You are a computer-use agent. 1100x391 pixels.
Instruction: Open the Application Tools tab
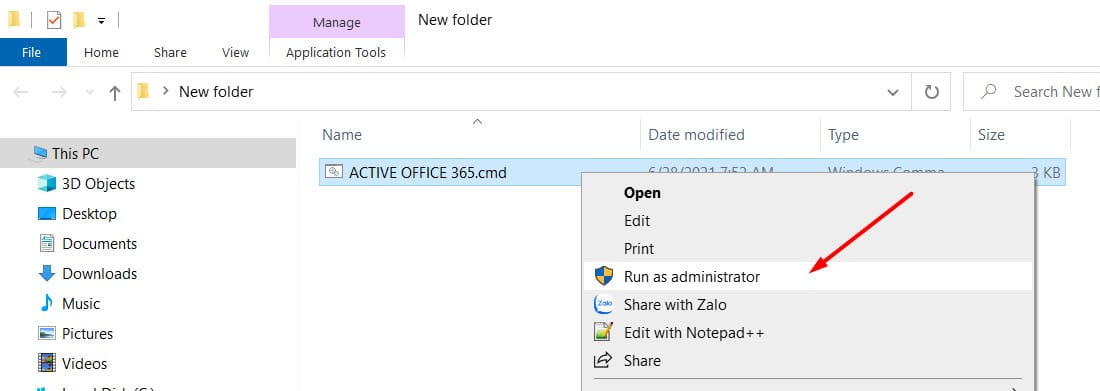click(x=336, y=53)
